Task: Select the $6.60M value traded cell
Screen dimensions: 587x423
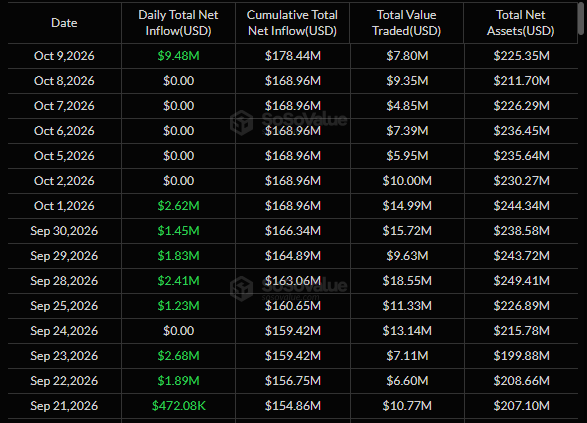Action: tap(407, 381)
